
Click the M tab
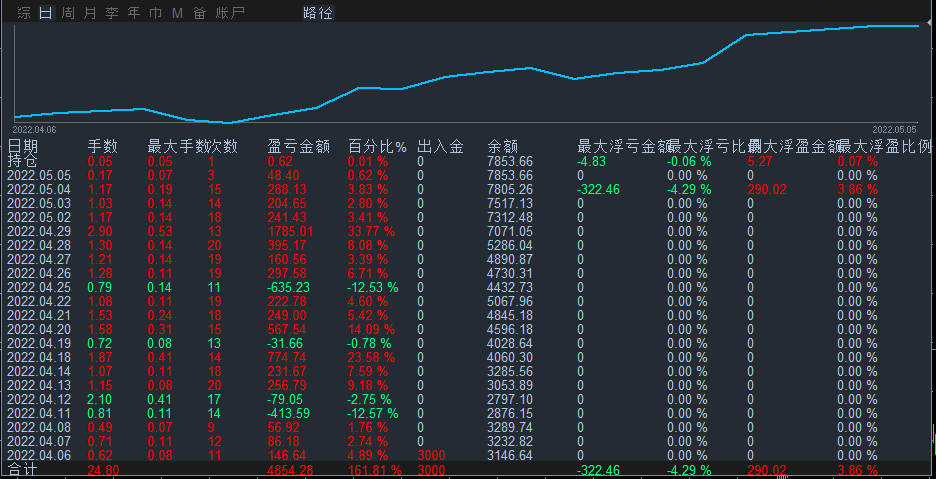pos(177,13)
